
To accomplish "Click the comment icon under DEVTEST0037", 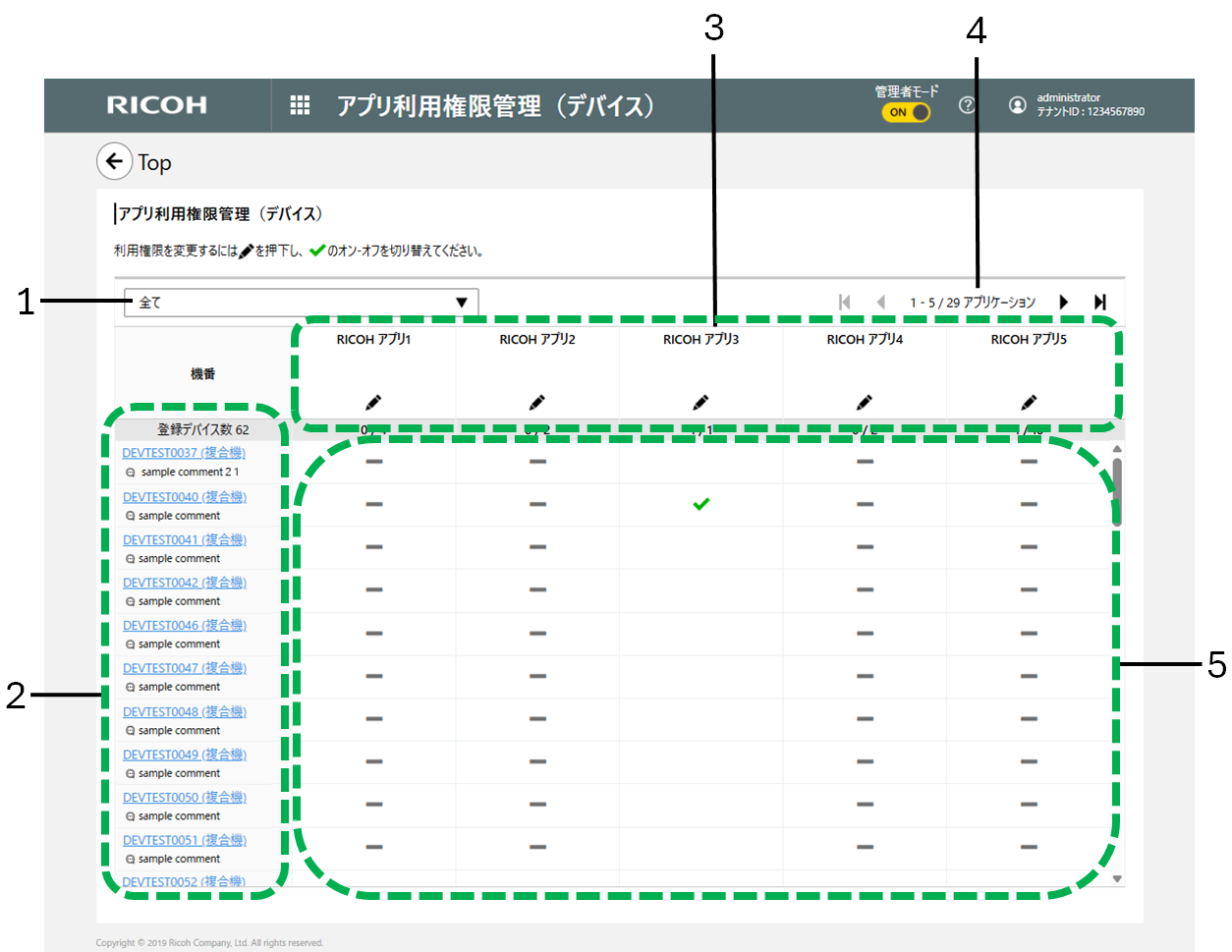I will (x=131, y=473).
